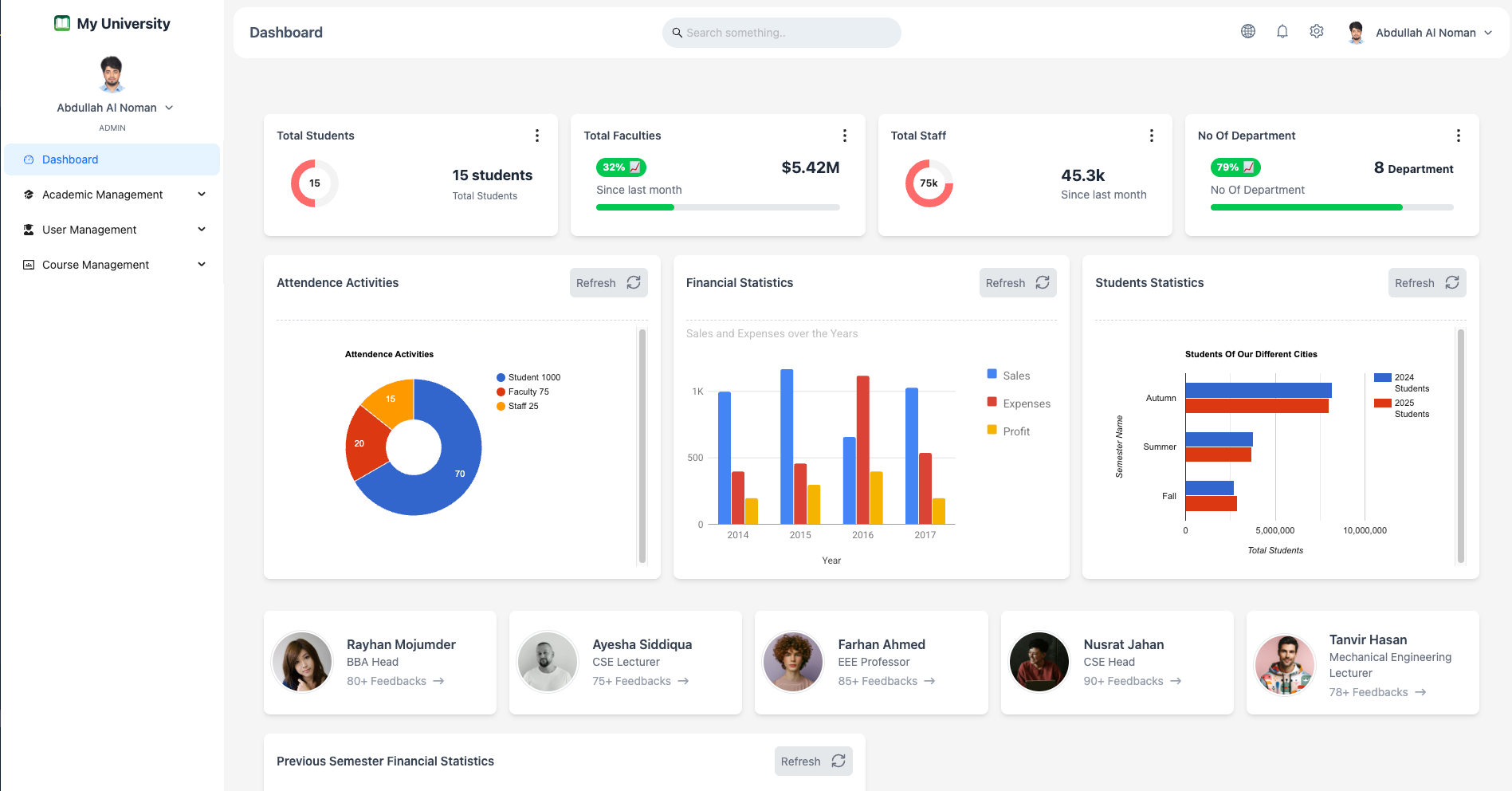Select Dashboard in the sidebar
This screenshot has width=1512, height=791.
point(112,159)
